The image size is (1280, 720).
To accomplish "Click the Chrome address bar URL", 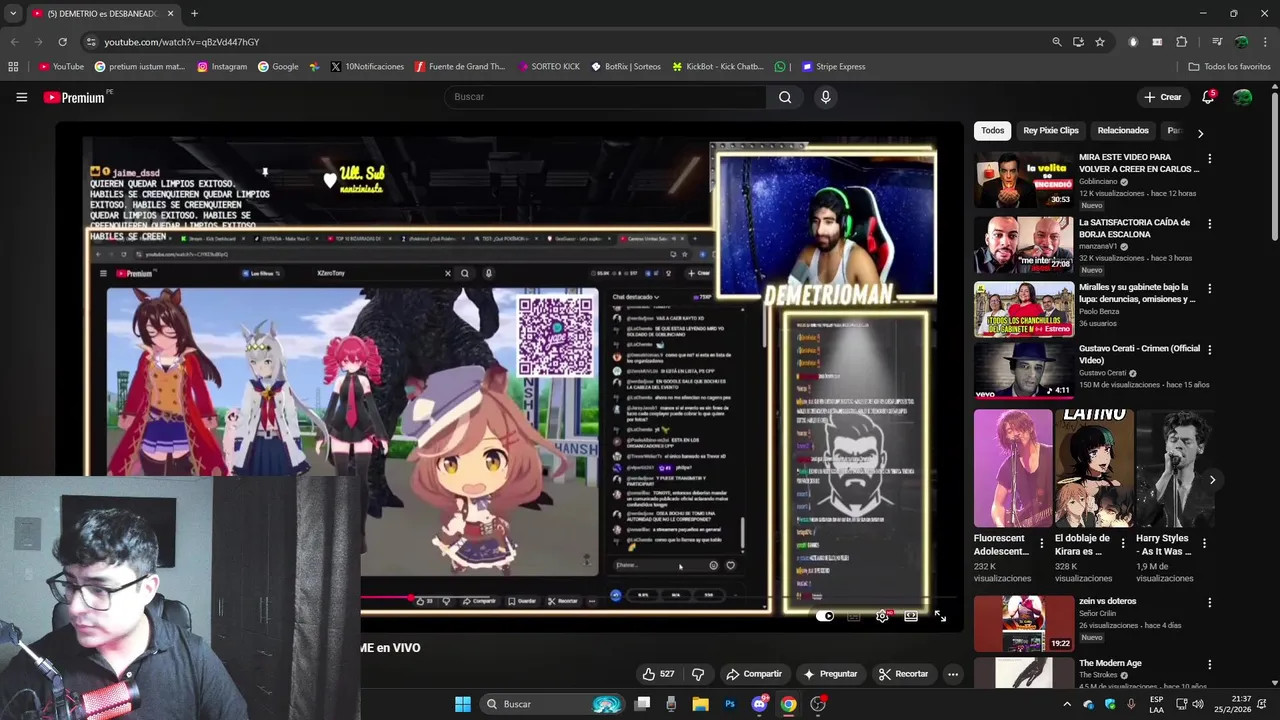I will (x=182, y=42).
